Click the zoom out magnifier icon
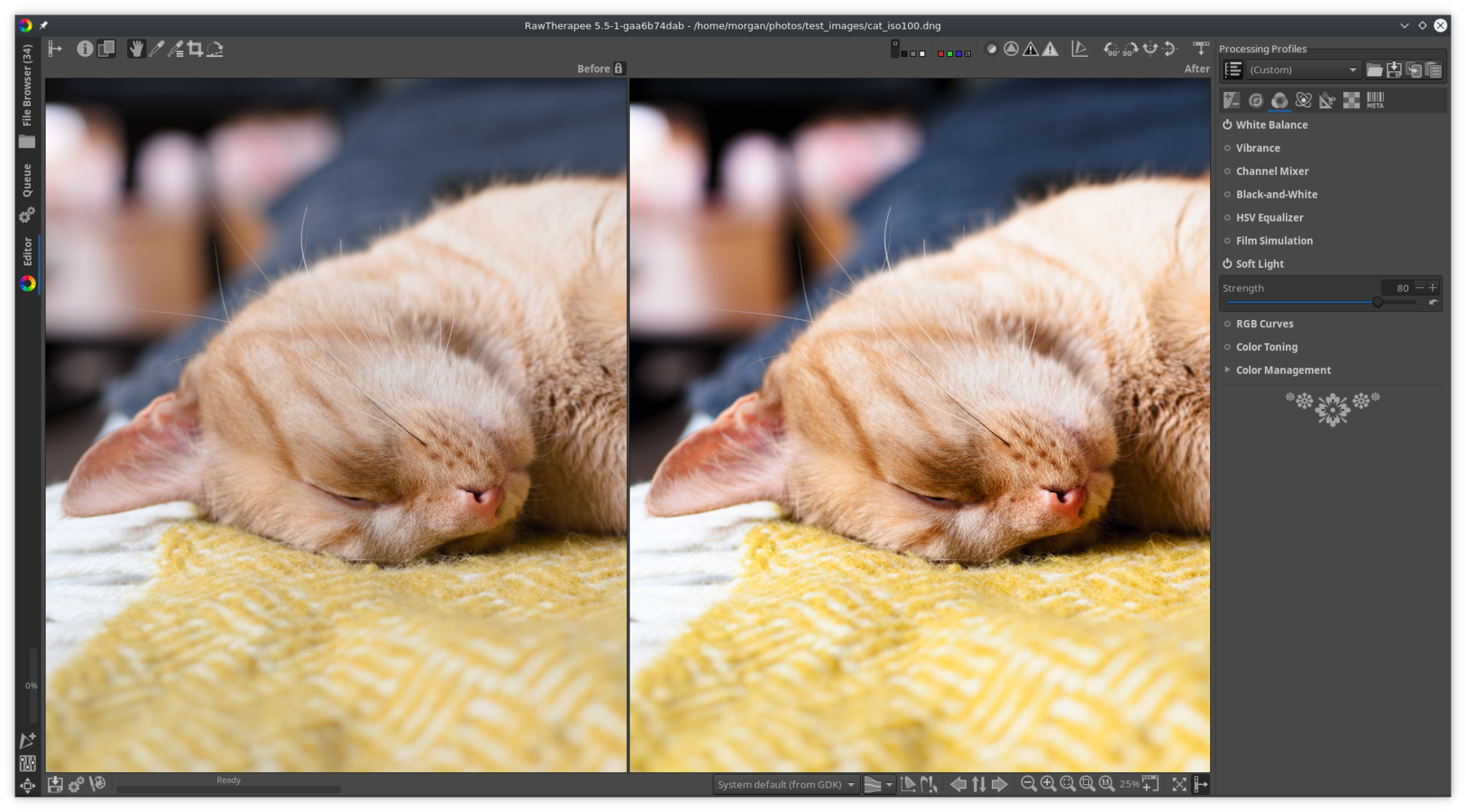The image size is (1466, 812). 1029,783
